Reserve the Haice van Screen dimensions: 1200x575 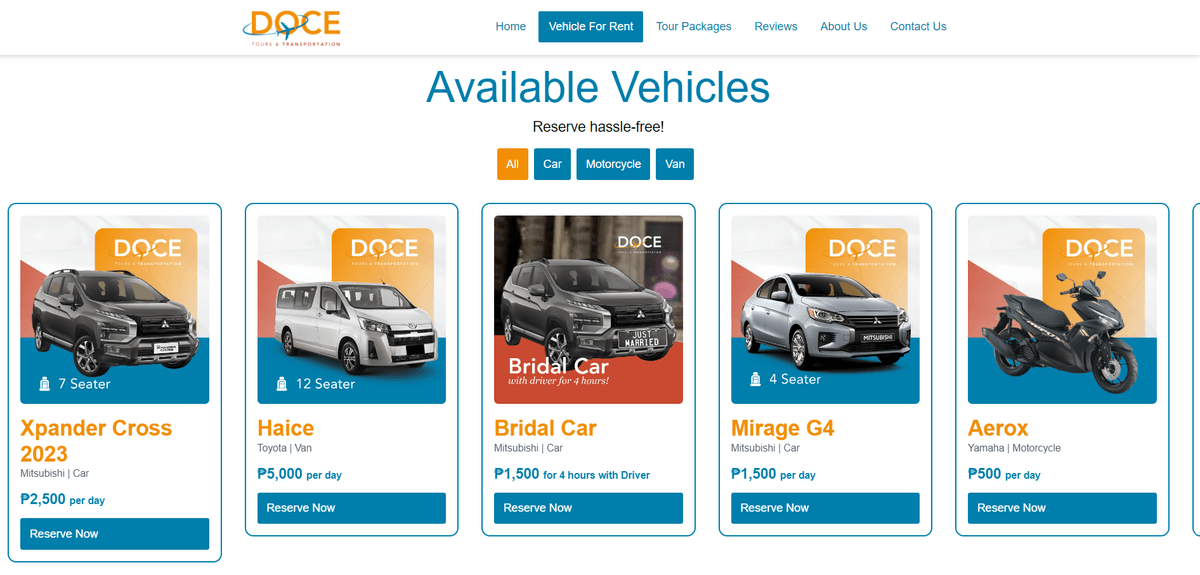point(352,508)
